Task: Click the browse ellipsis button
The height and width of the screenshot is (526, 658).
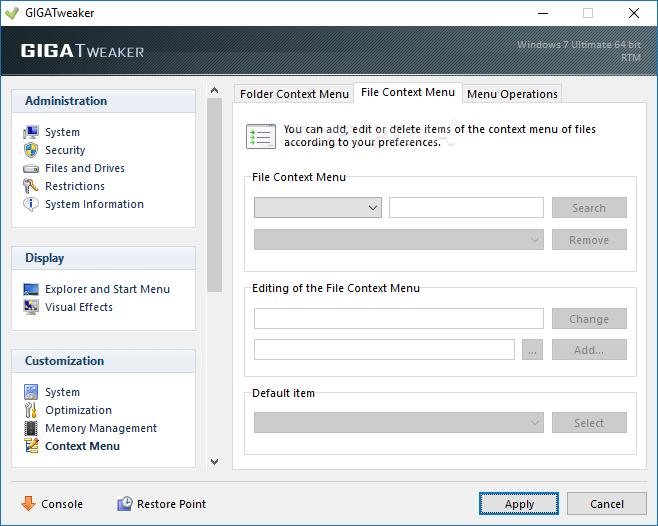Action: [x=533, y=350]
